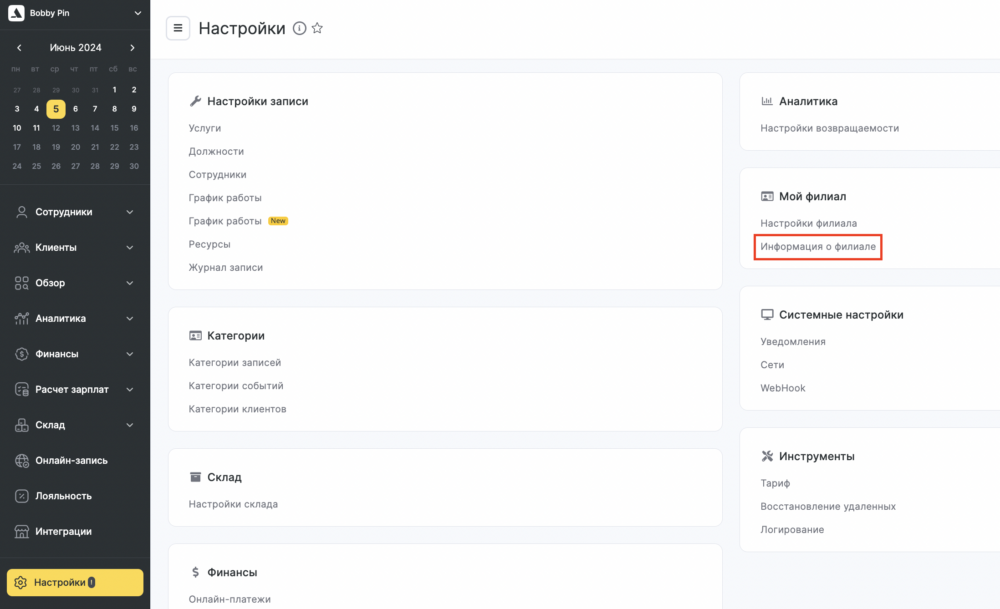Screen dimensions: 1000x609
Task: Expand the Обзор sidebar section
Action: point(130,283)
